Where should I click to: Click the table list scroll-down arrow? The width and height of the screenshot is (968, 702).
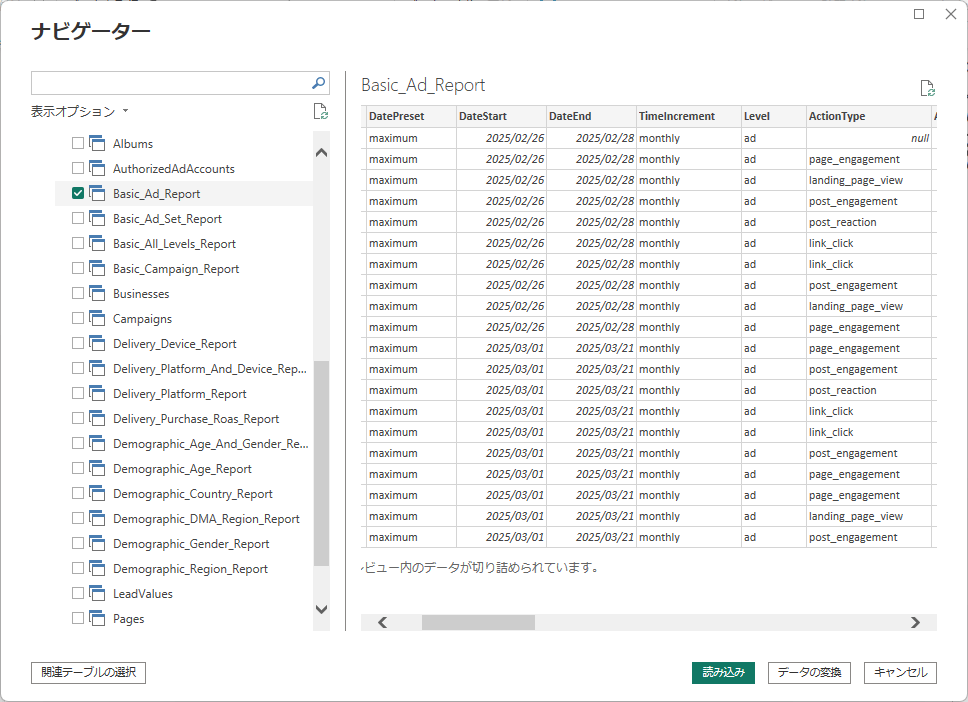[x=321, y=609]
